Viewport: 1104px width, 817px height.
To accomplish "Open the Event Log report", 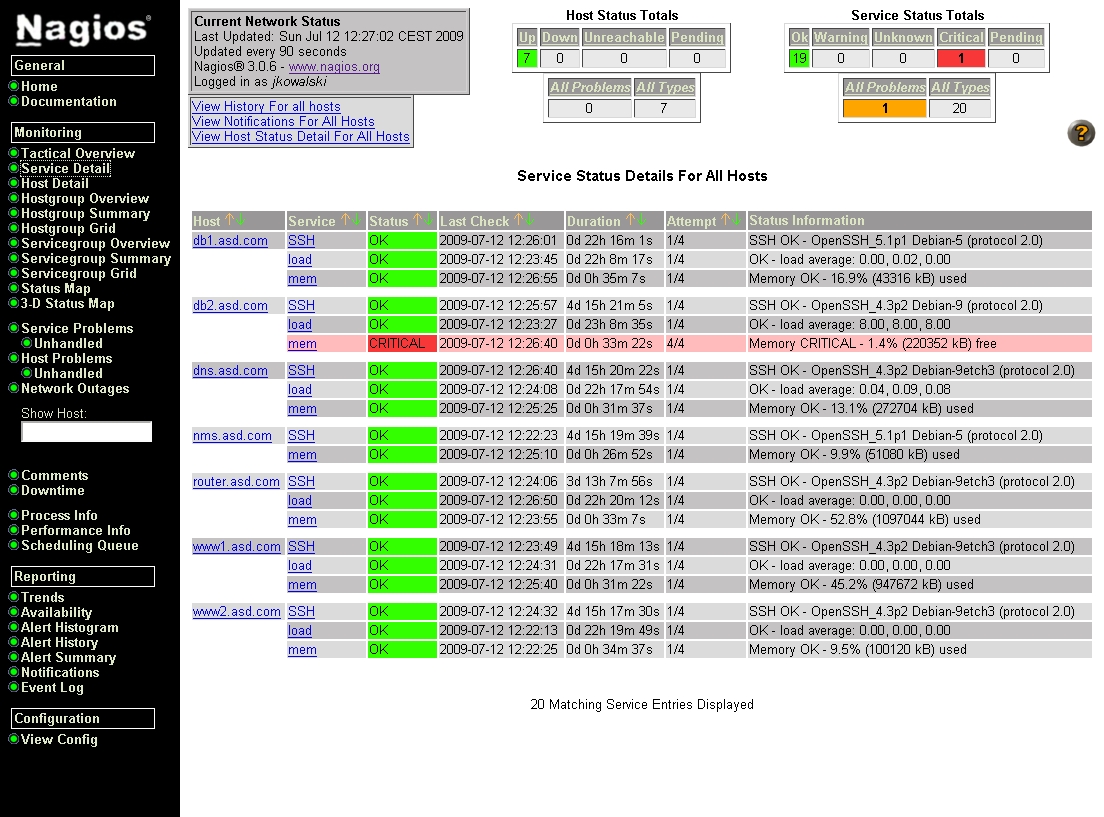I will pyautogui.click(x=52, y=687).
